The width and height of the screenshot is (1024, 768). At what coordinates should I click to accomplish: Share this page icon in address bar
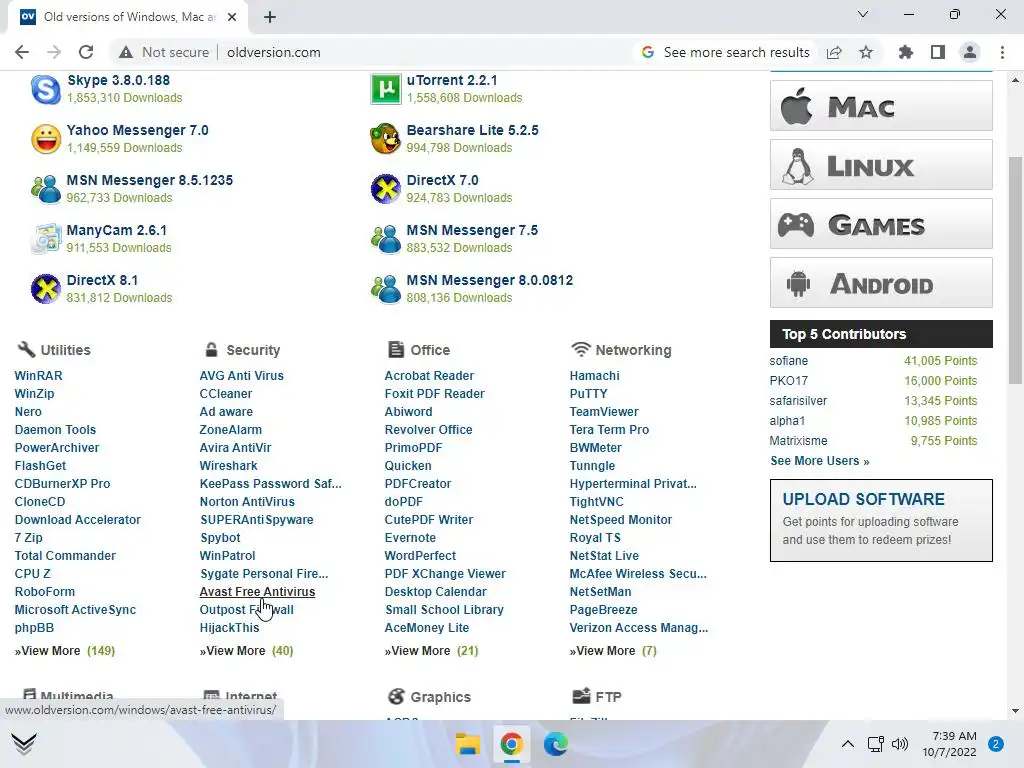click(834, 52)
